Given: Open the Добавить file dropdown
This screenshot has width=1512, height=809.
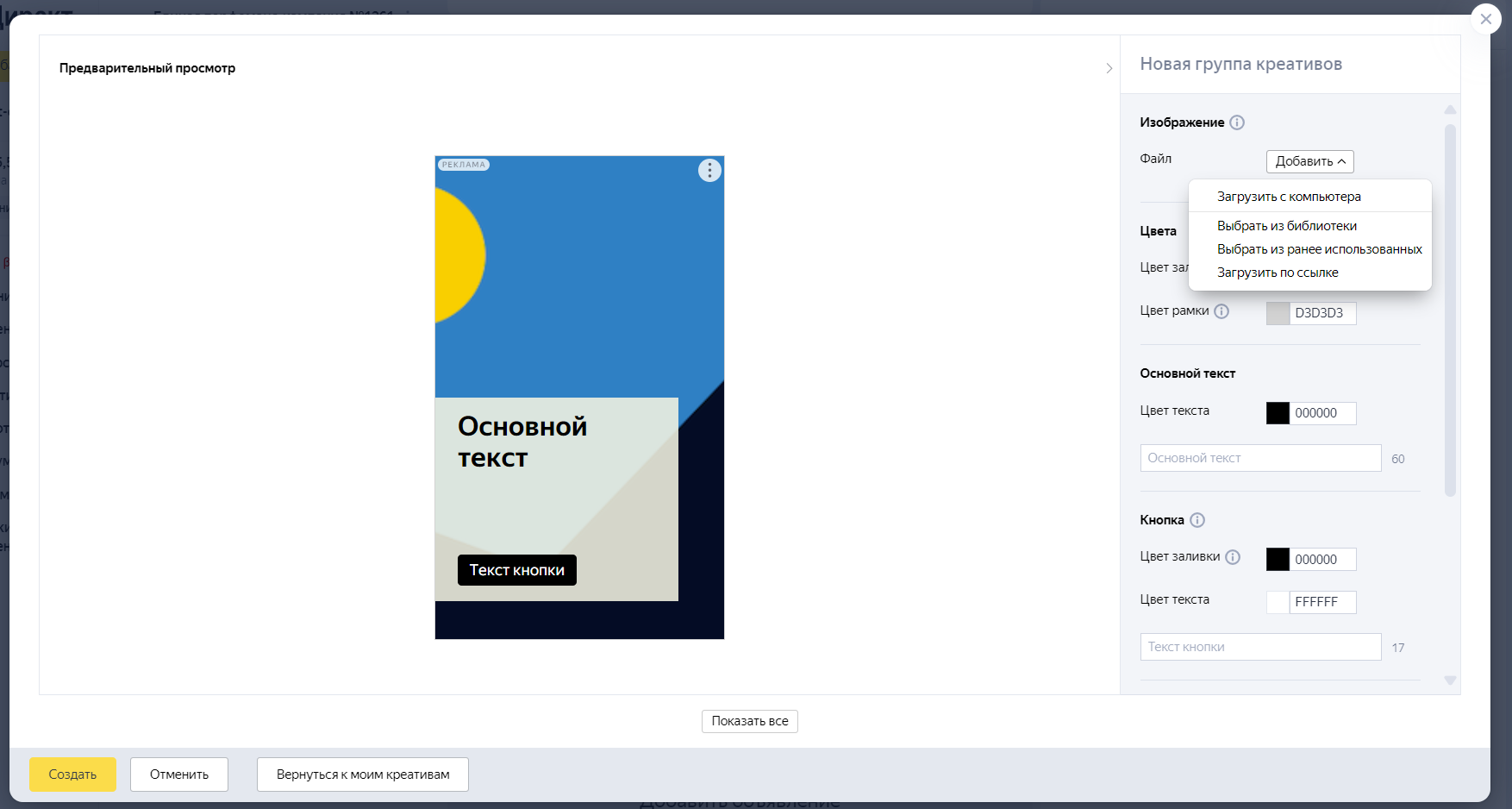Looking at the screenshot, I should point(1309,161).
